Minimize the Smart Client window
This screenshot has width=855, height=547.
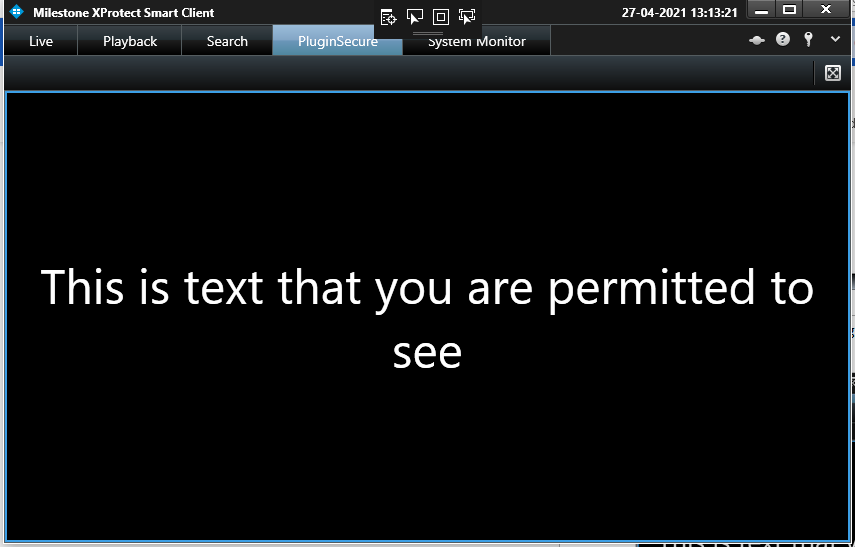tap(762, 11)
